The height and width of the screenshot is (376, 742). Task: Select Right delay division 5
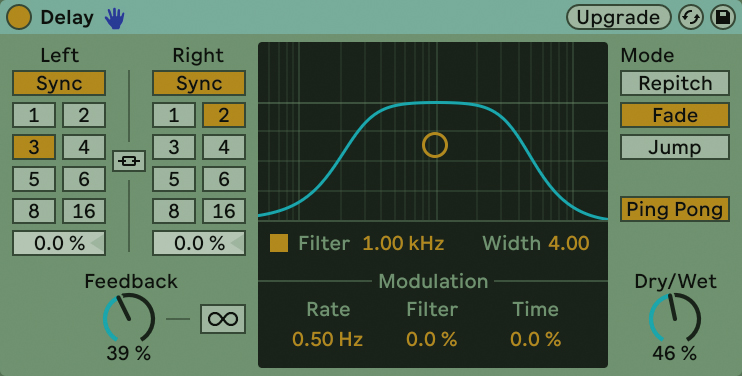[x=174, y=179]
